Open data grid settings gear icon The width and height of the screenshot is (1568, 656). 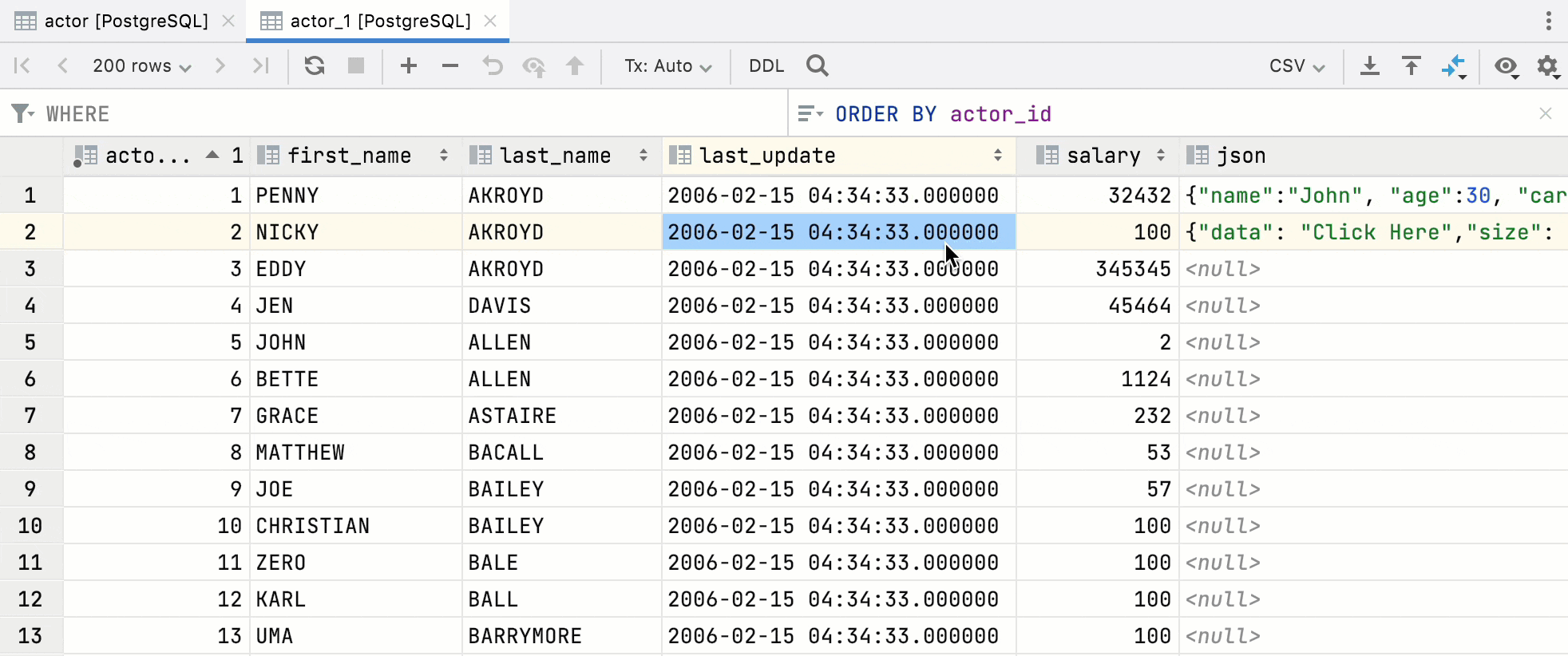pos(1548,65)
